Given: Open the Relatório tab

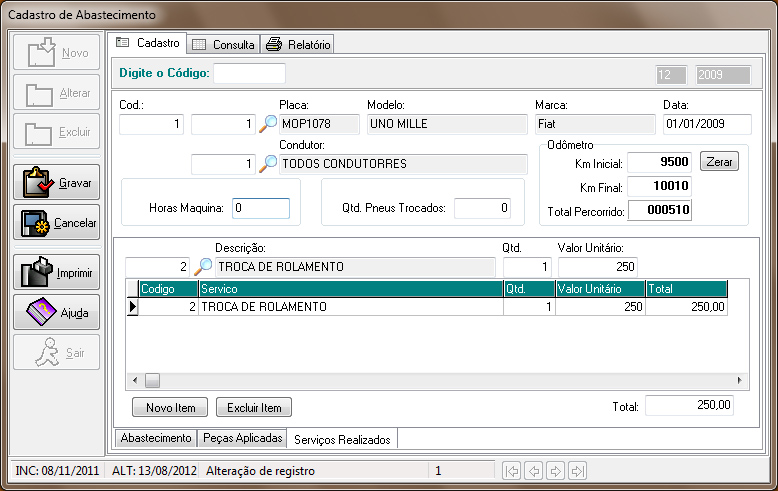Looking at the screenshot, I should point(298,44).
